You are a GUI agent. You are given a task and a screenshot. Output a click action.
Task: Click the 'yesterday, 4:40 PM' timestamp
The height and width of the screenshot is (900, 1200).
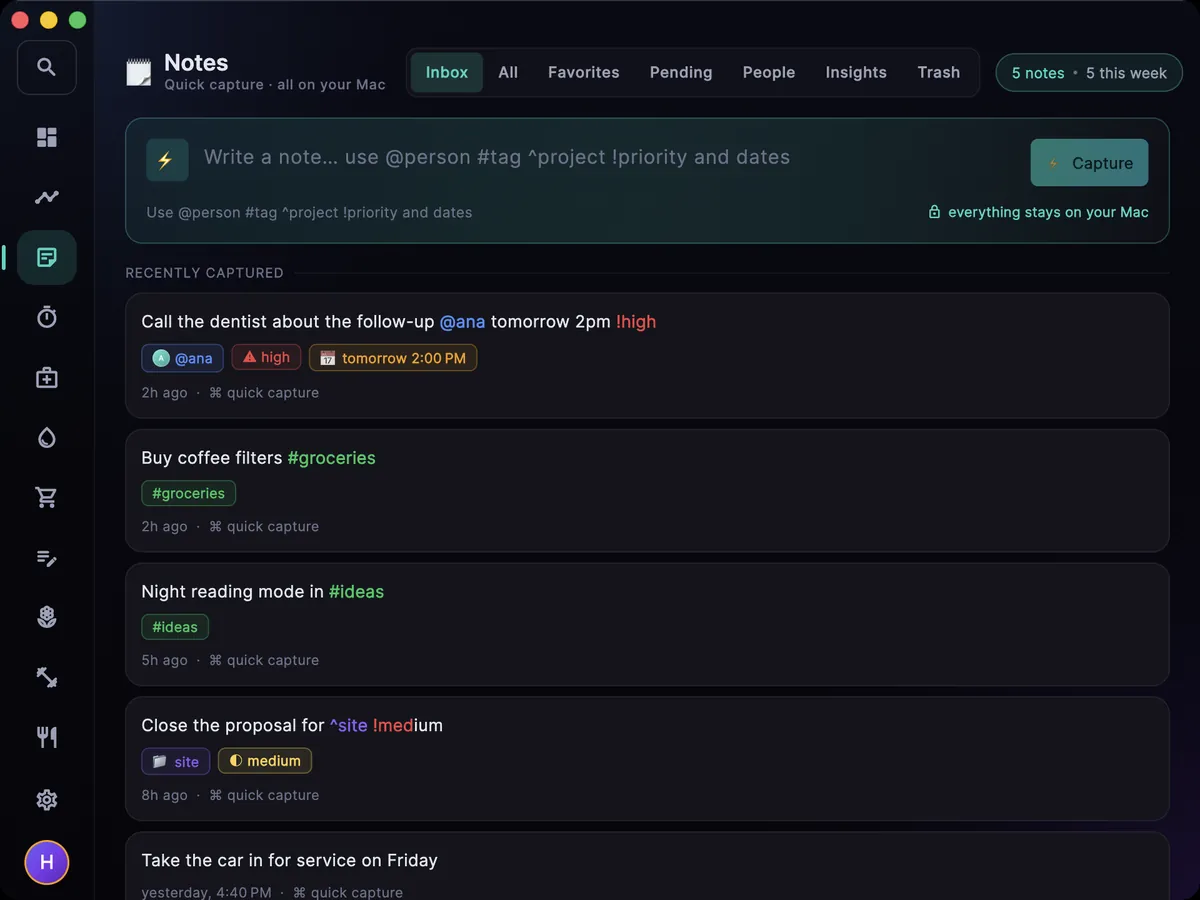(206, 892)
